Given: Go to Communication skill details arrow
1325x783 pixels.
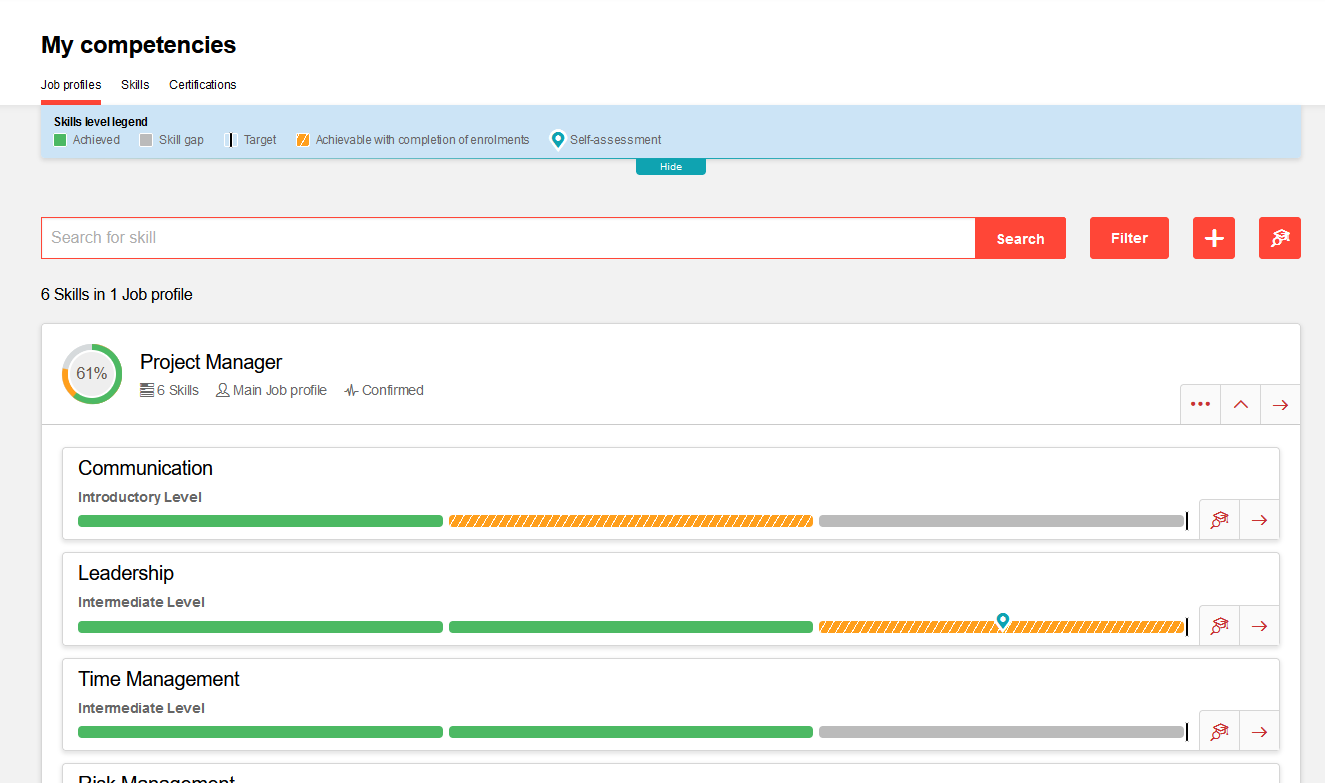Looking at the screenshot, I should coord(1259,520).
